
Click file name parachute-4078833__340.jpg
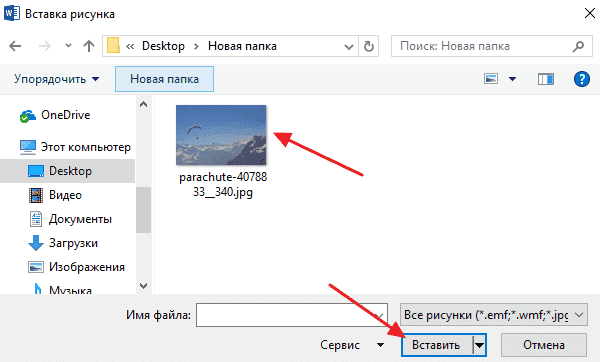(x=223, y=184)
